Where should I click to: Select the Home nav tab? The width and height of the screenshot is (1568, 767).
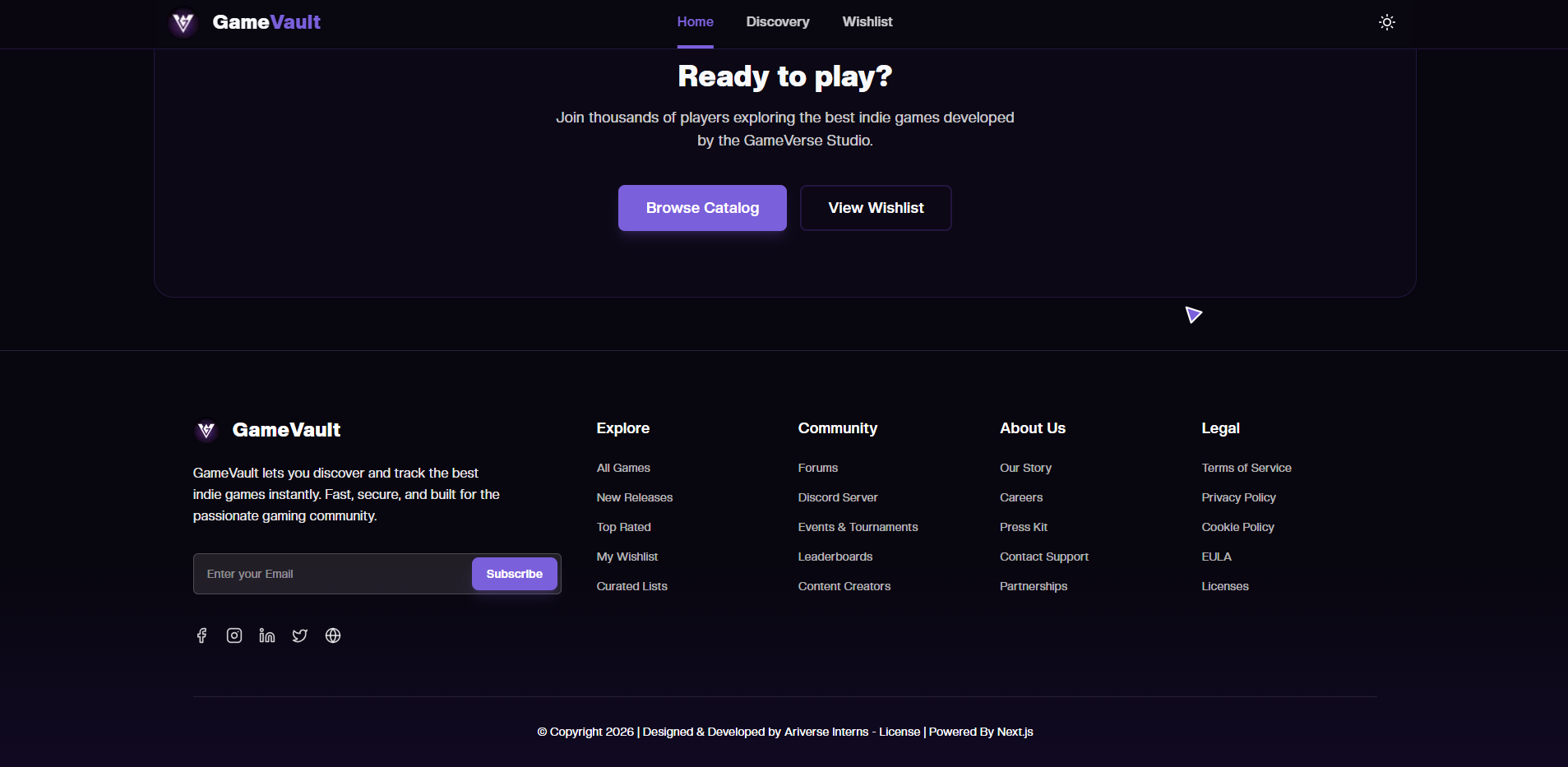pyautogui.click(x=695, y=22)
